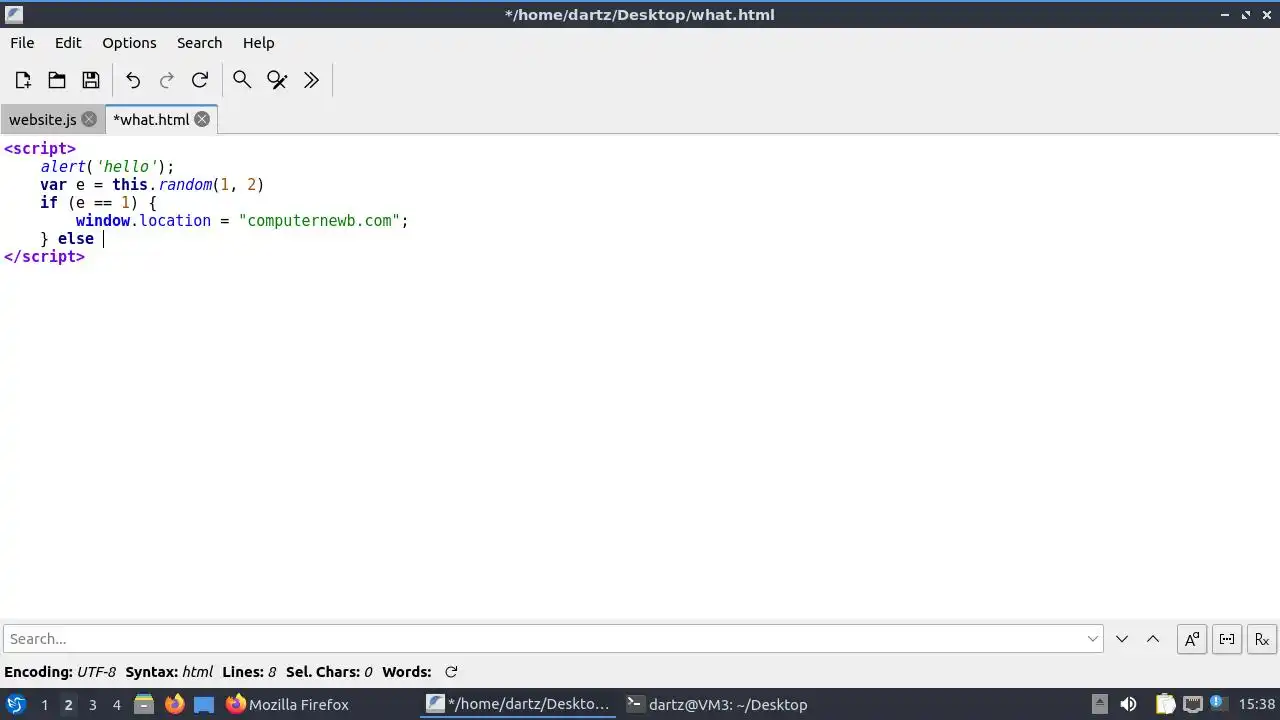Open the application menu in the taskbar
Viewport: 1280px width, 720px height.
[x=15, y=704]
